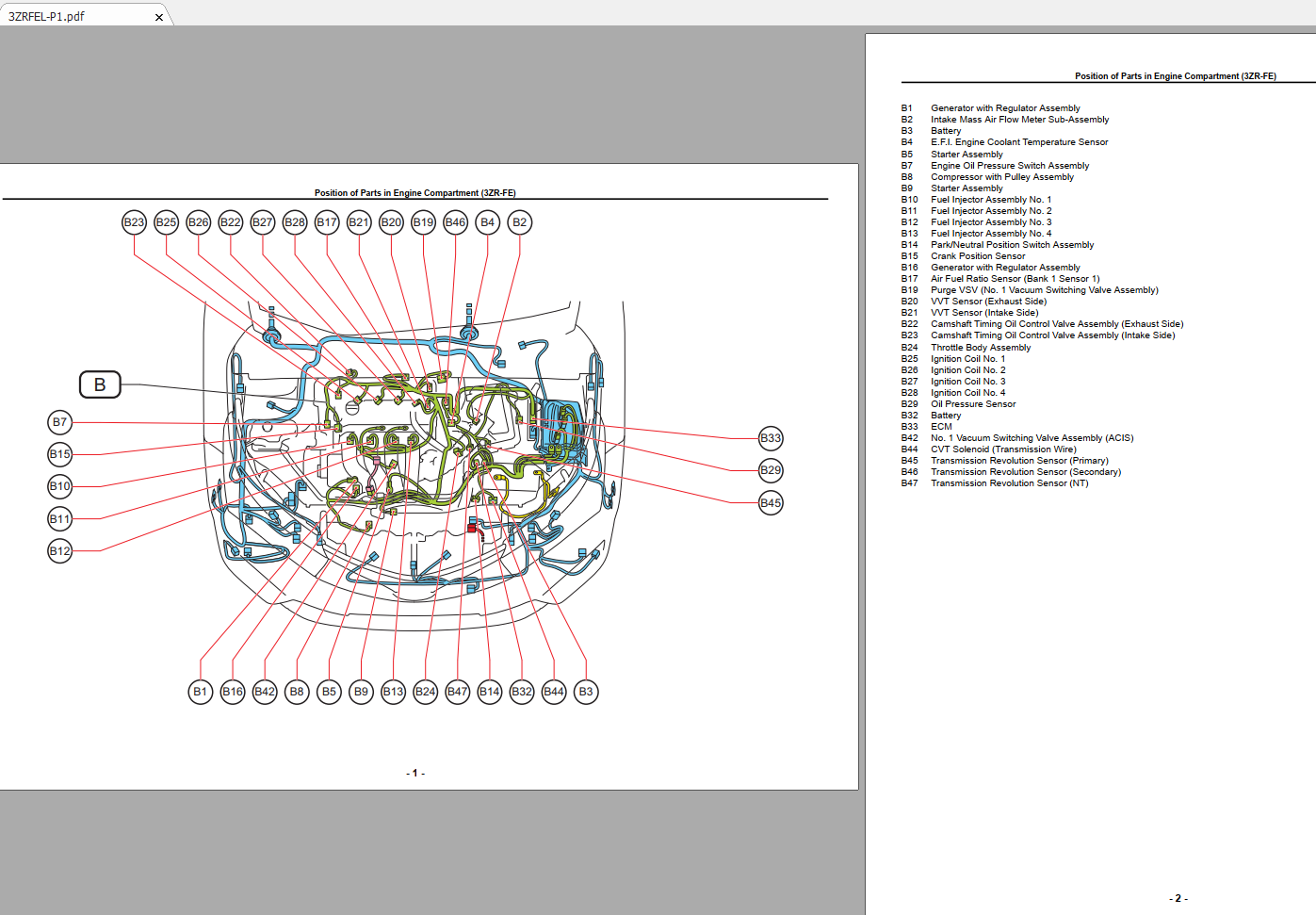Close the 3ZRFEL-P1.pdf tab
1316x915 pixels.
coord(158,17)
